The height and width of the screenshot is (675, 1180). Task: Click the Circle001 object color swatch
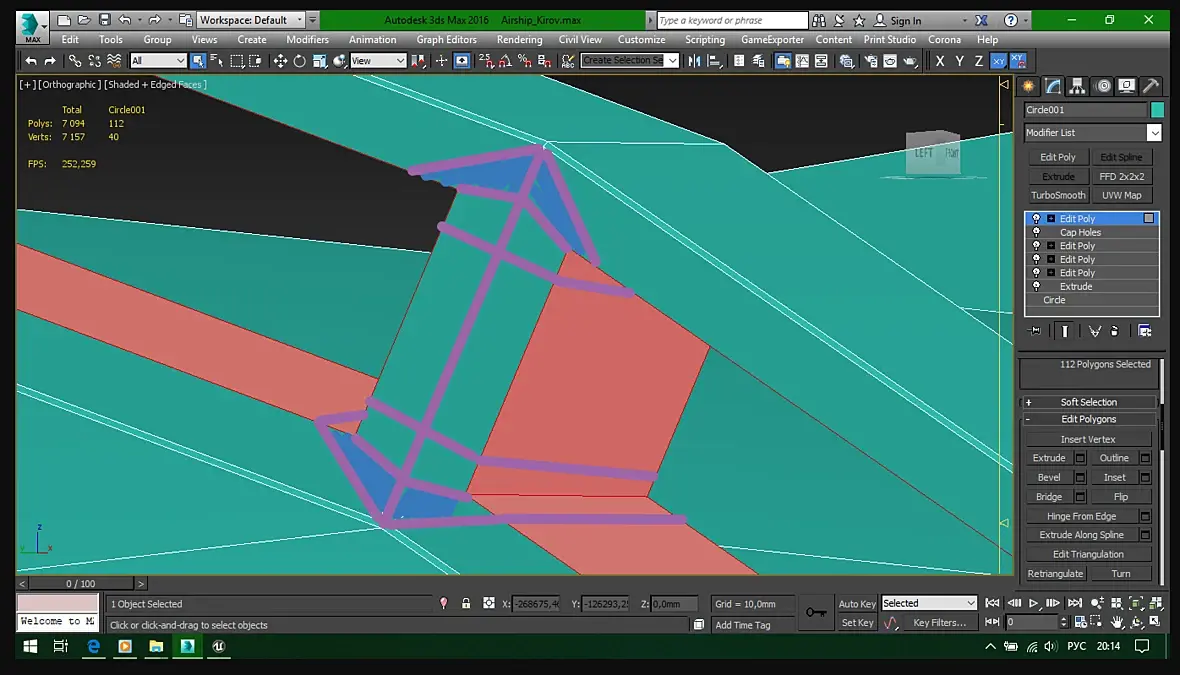point(1157,110)
